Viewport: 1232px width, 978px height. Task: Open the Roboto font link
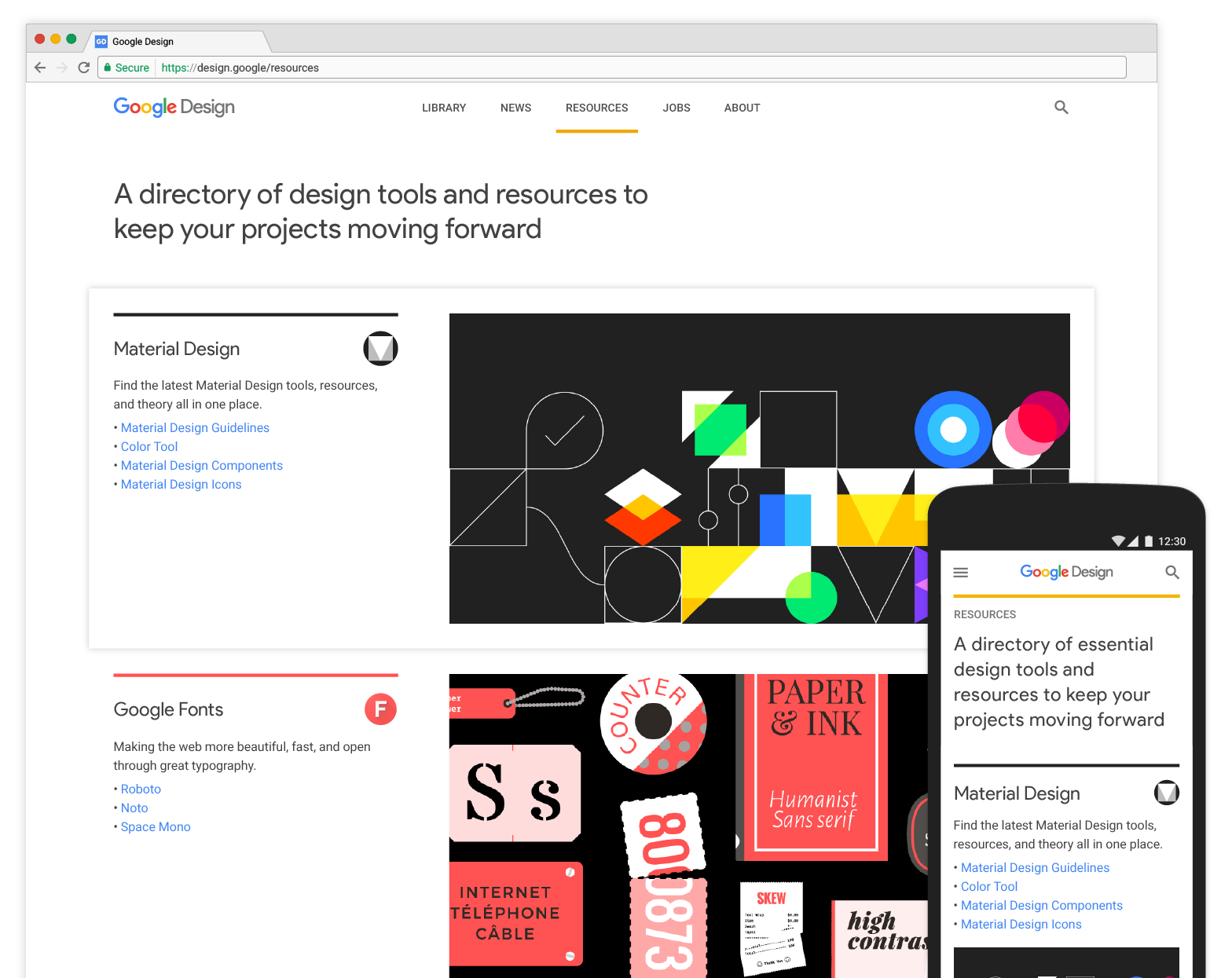141,789
